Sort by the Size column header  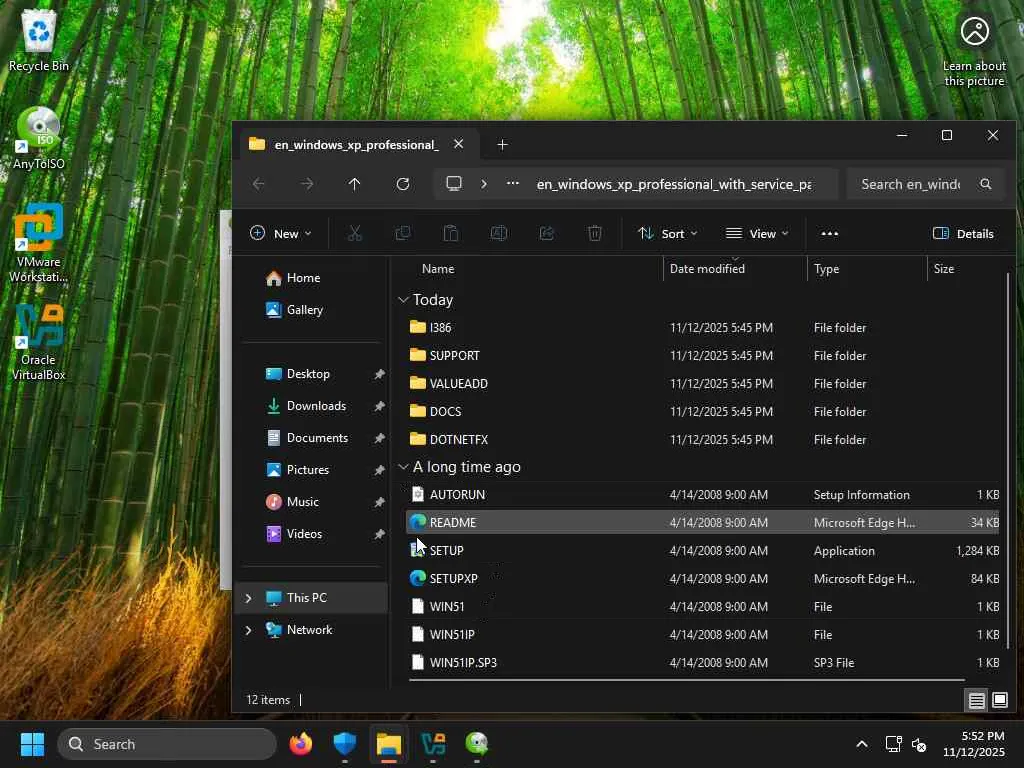click(943, 268)
